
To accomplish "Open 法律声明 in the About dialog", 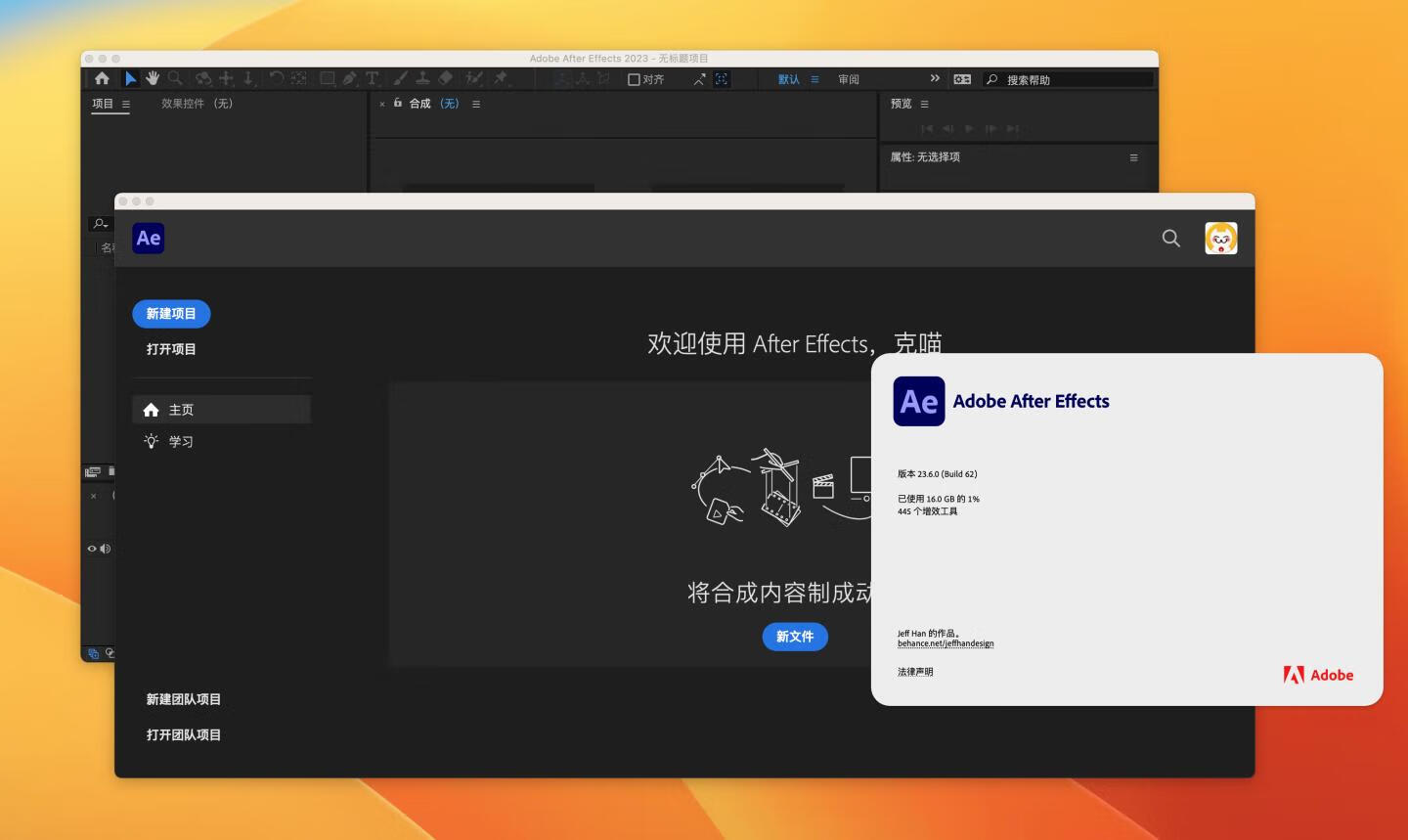I will 915,672.
